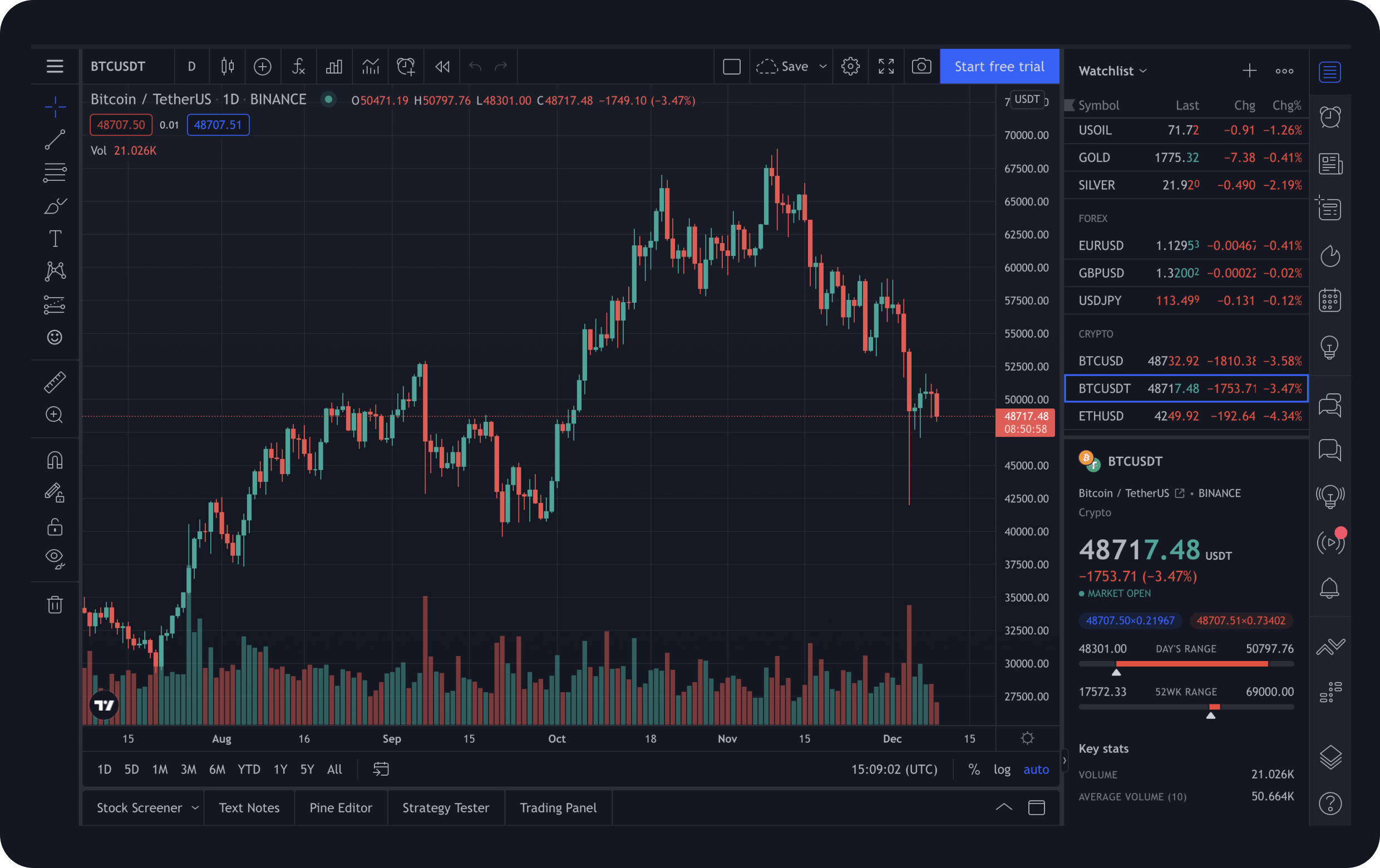The image size is (1380, 868).
Task: Select the measure ruler tool
Action: pyautogui.click(x=55, y=382)
